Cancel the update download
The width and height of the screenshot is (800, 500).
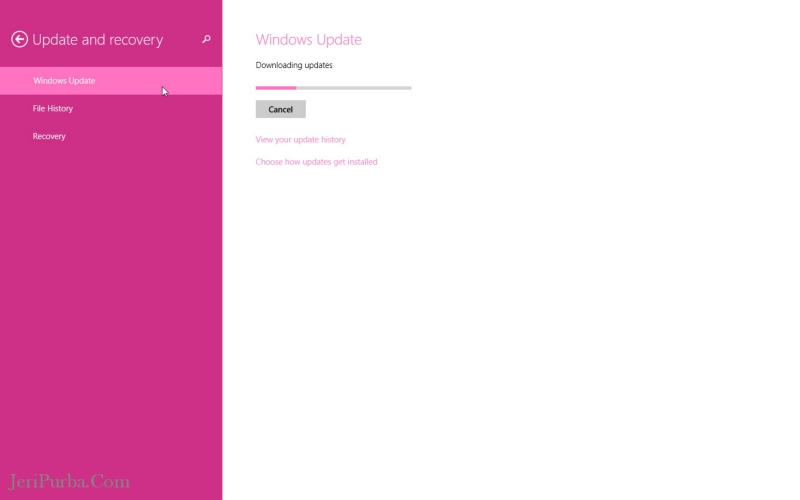click(x=281, y=109)
